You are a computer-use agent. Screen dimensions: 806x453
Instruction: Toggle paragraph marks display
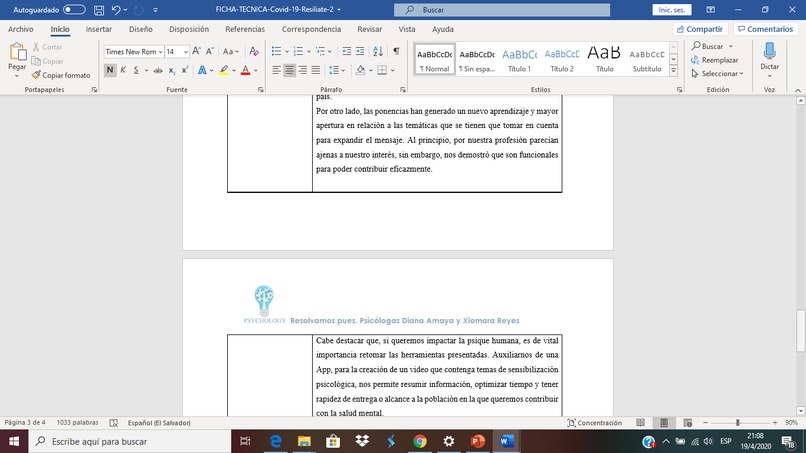tap(396, 51)
